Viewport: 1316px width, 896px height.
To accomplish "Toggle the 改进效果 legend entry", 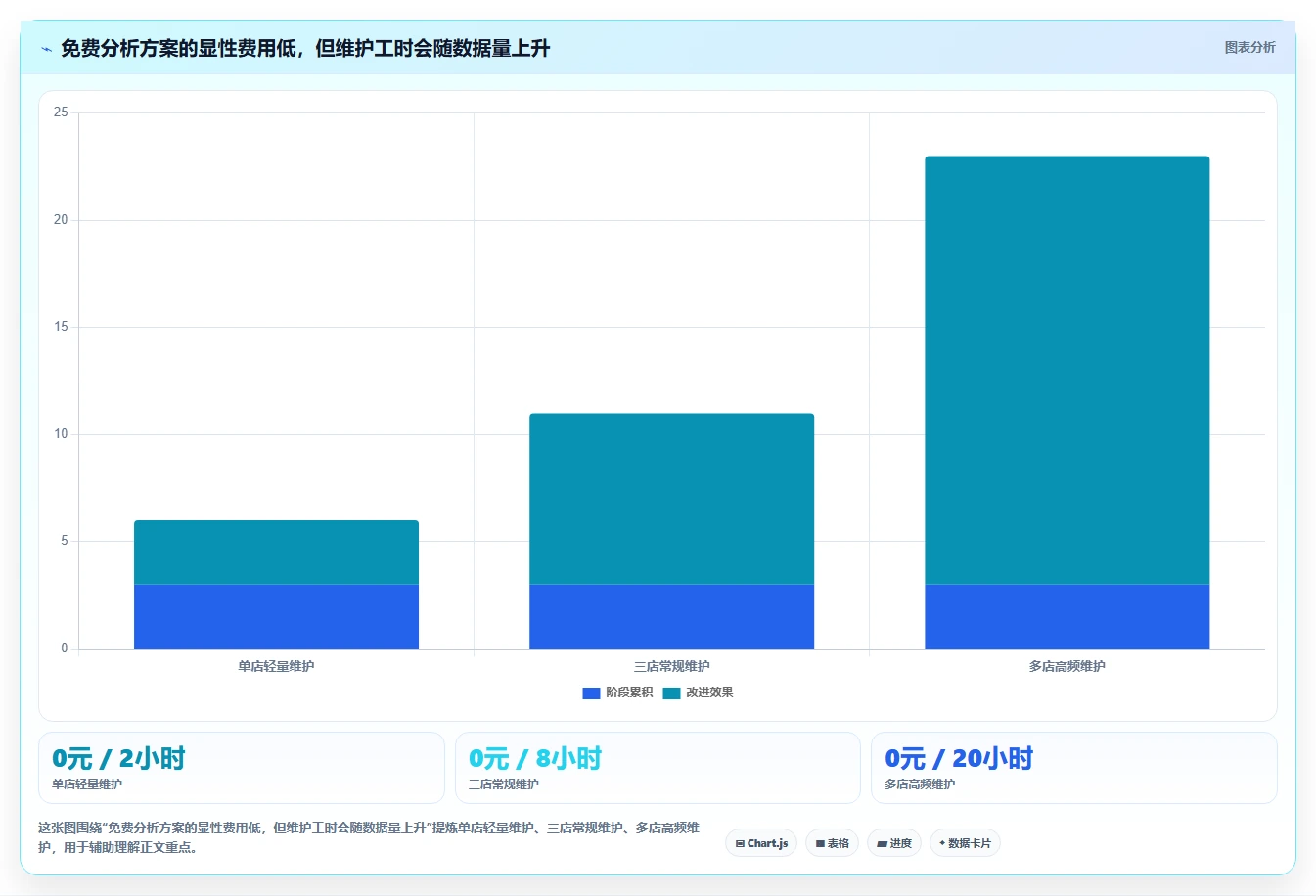I will click(698, 693).
